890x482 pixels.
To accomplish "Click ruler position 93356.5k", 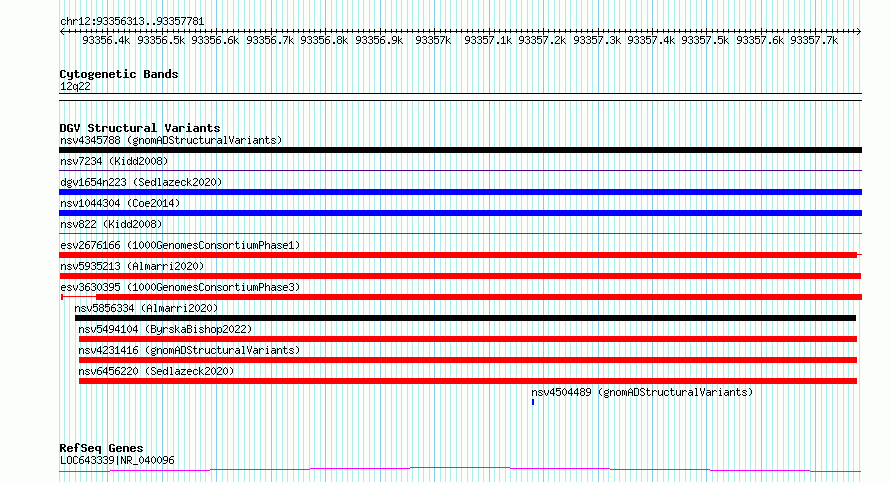I will pos(161,40).
